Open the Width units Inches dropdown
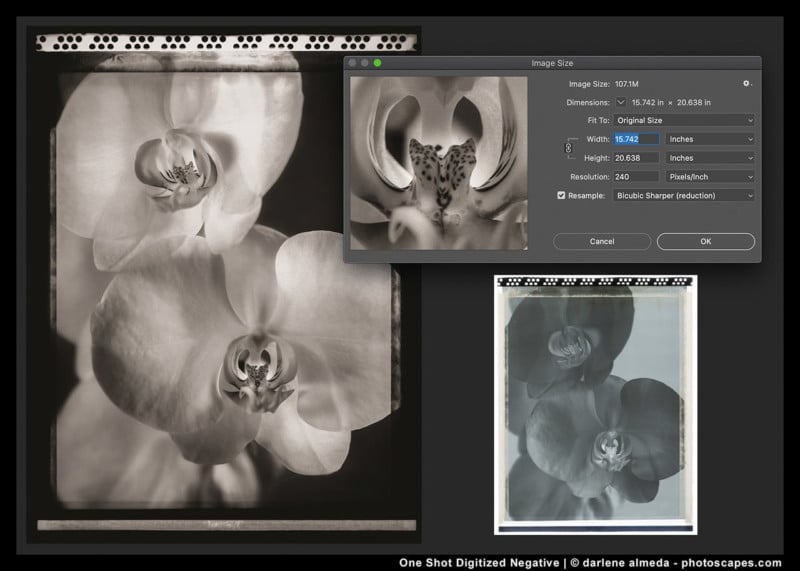This screenshot has width=800, height=571. [x=709, y=139]
